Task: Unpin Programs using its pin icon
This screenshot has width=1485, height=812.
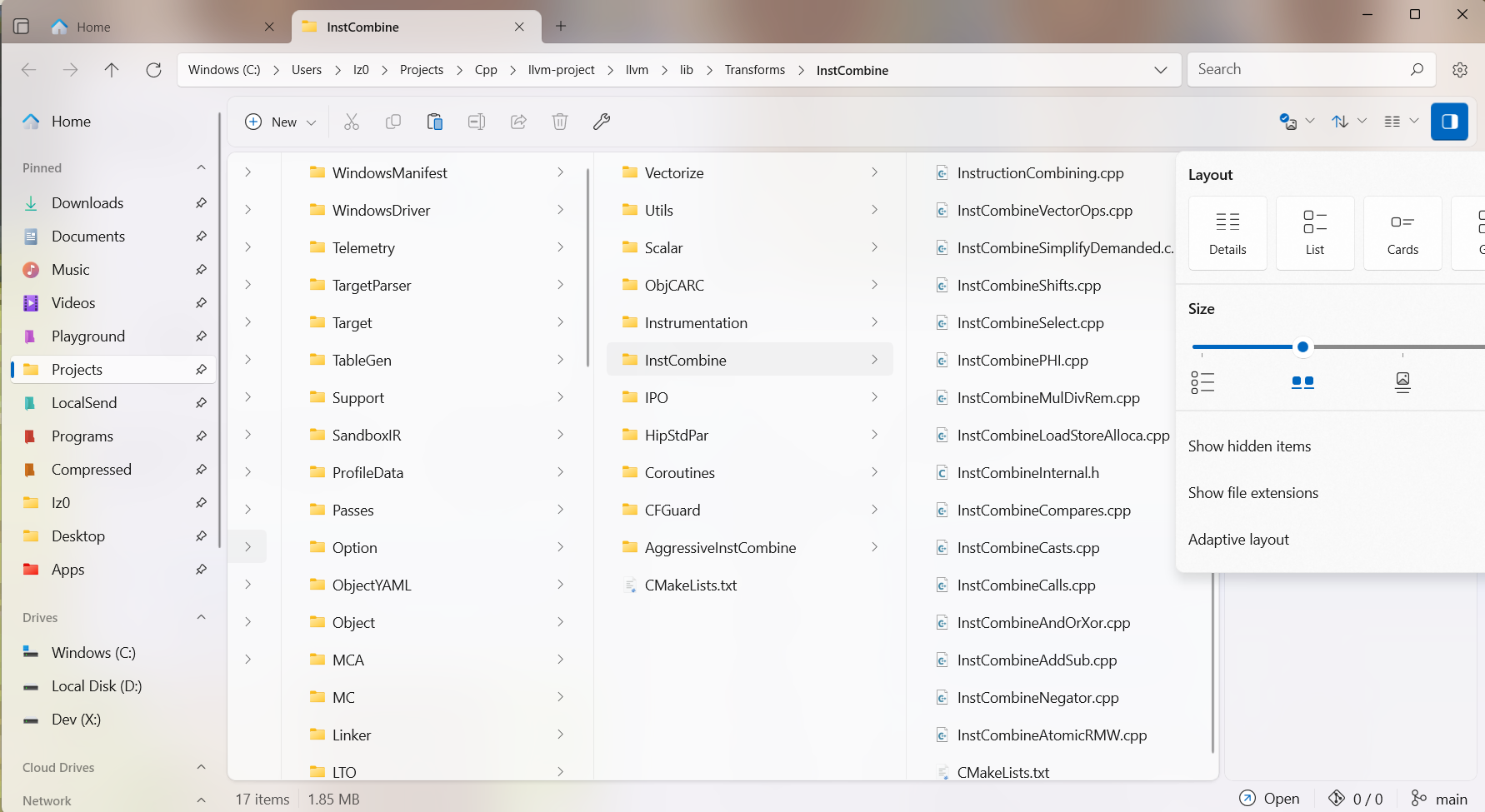Action: [201, 436]
